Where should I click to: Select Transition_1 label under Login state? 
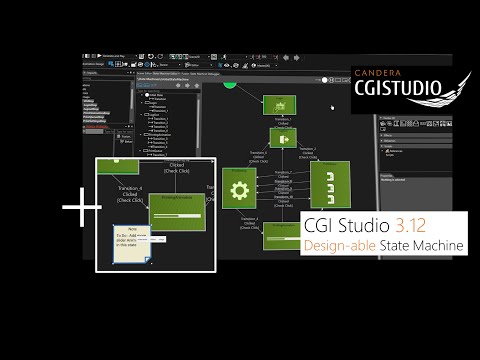coord(283,119)
